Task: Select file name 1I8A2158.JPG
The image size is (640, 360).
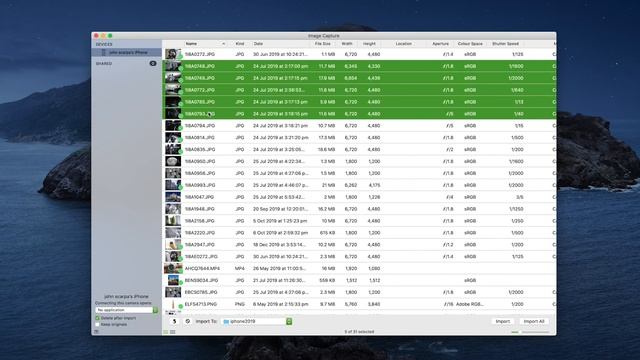Action: [x=200, y=221]
